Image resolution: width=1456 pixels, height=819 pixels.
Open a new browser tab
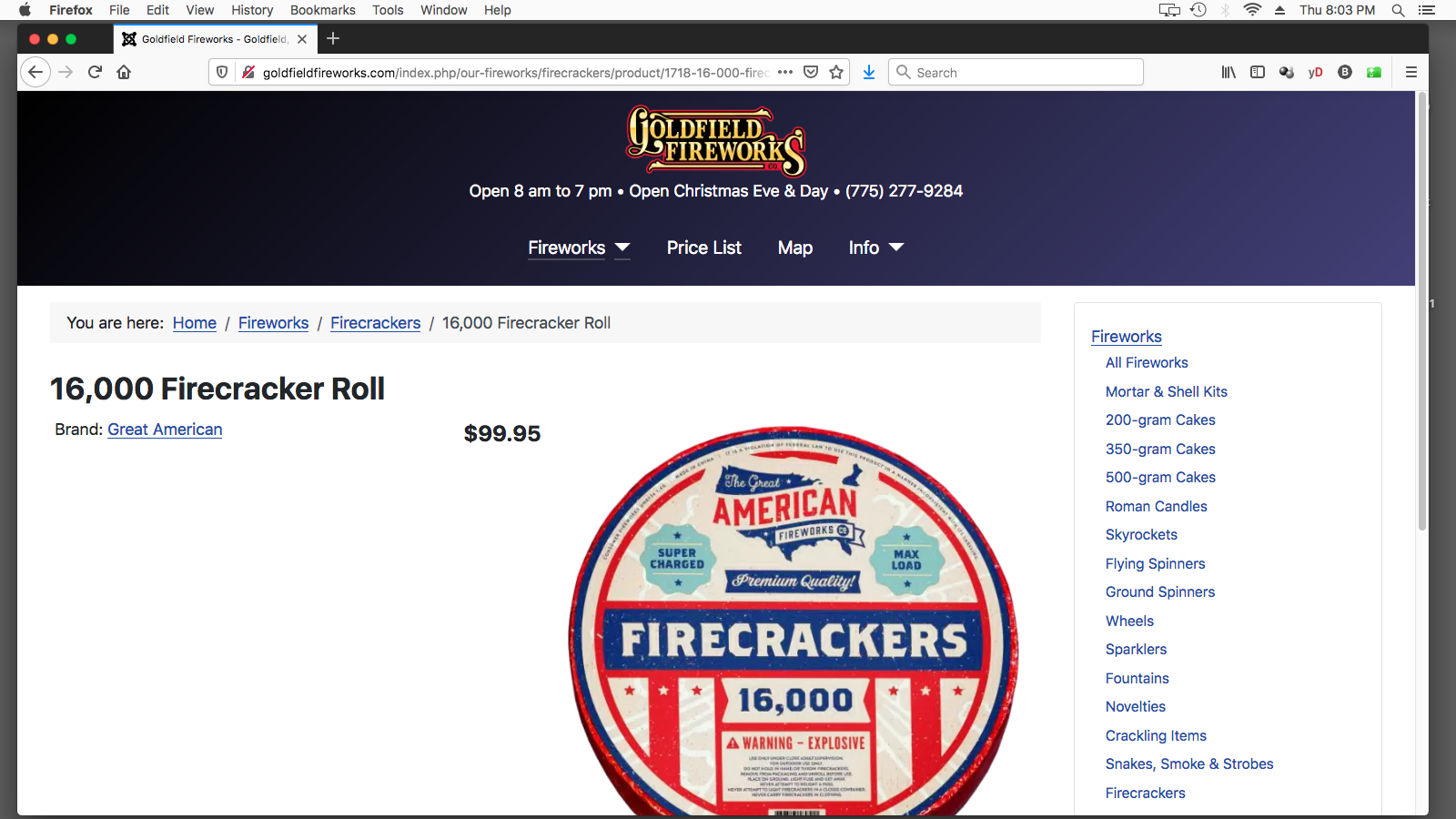tap(333, 38)
